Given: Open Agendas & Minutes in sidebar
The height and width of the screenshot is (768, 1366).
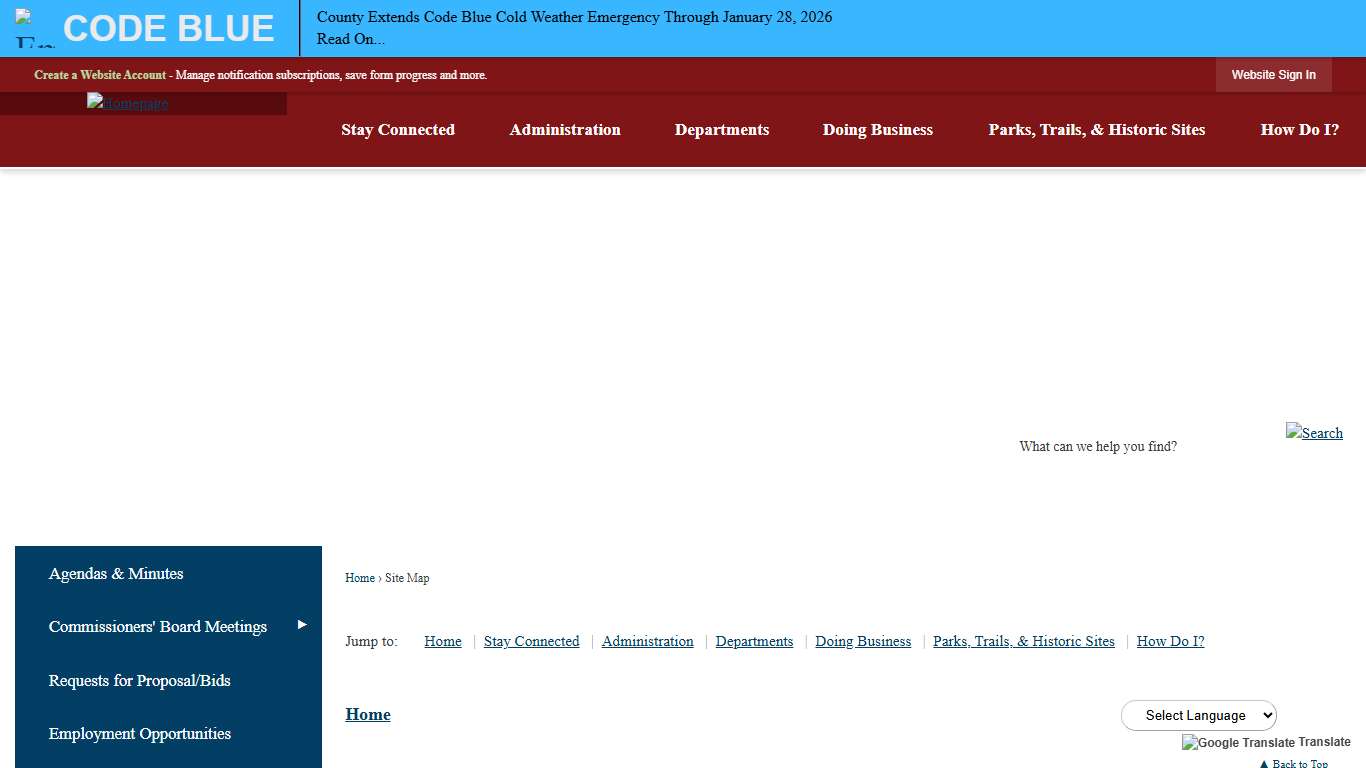Looking at the screenshot, I should (x=116, y=573).
